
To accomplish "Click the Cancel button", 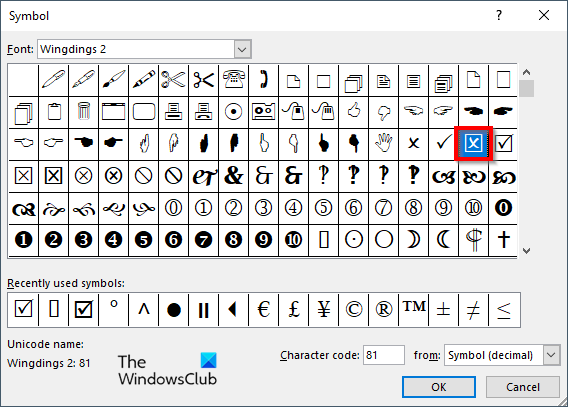I will [523, 387].
